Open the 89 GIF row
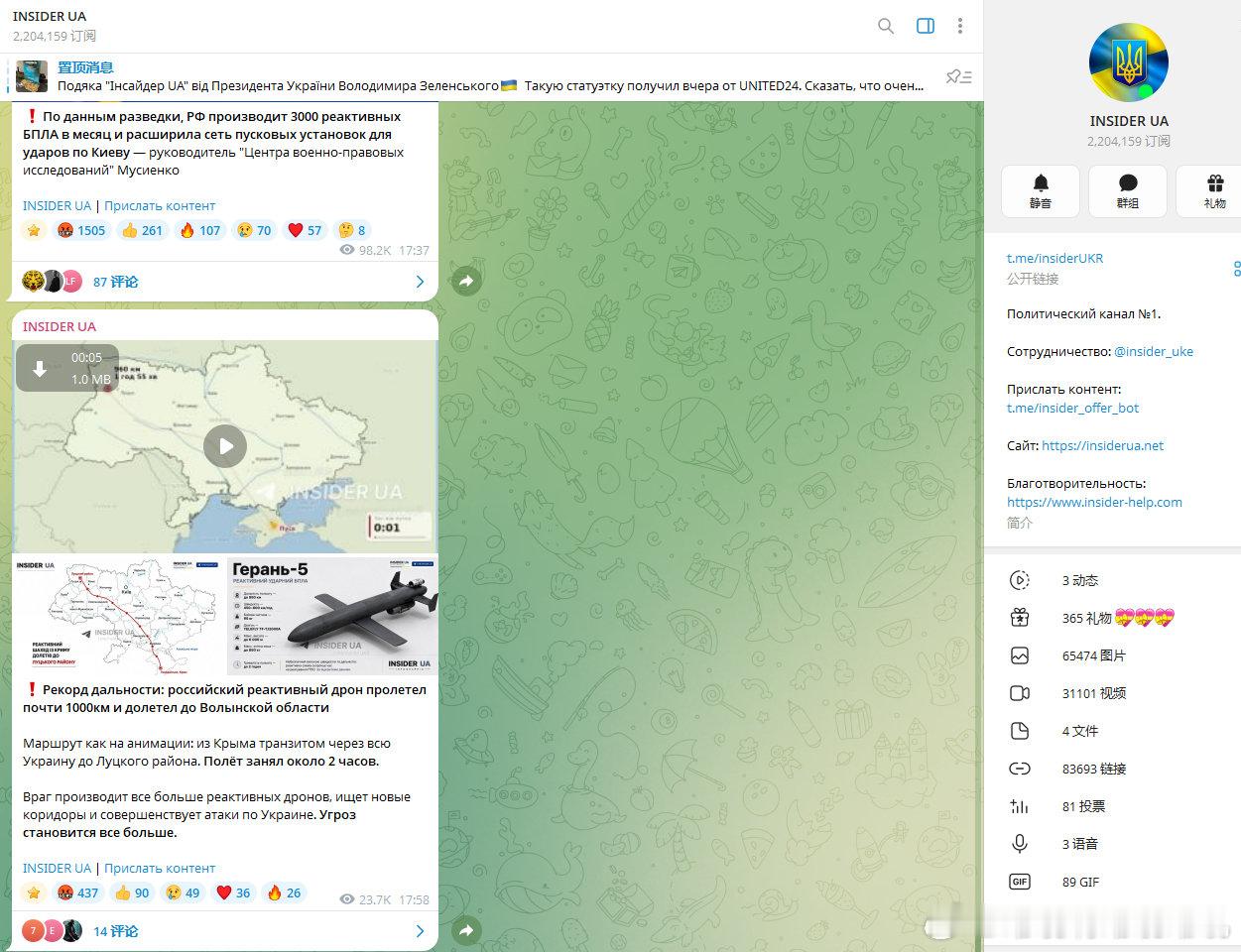Screen dimensions: 1241x952 (x=1112, y=882)
